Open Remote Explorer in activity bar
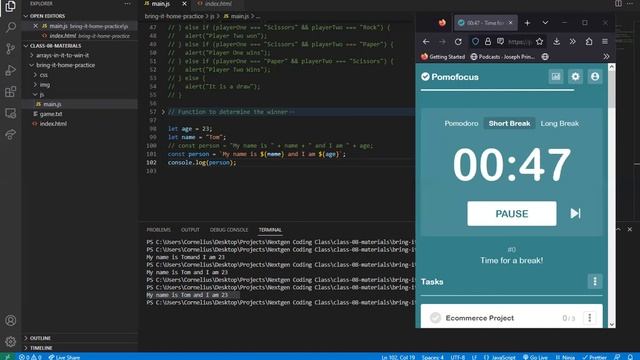Image resolution: width=640 pixels, height=360 pixels. tap(11, 113)
